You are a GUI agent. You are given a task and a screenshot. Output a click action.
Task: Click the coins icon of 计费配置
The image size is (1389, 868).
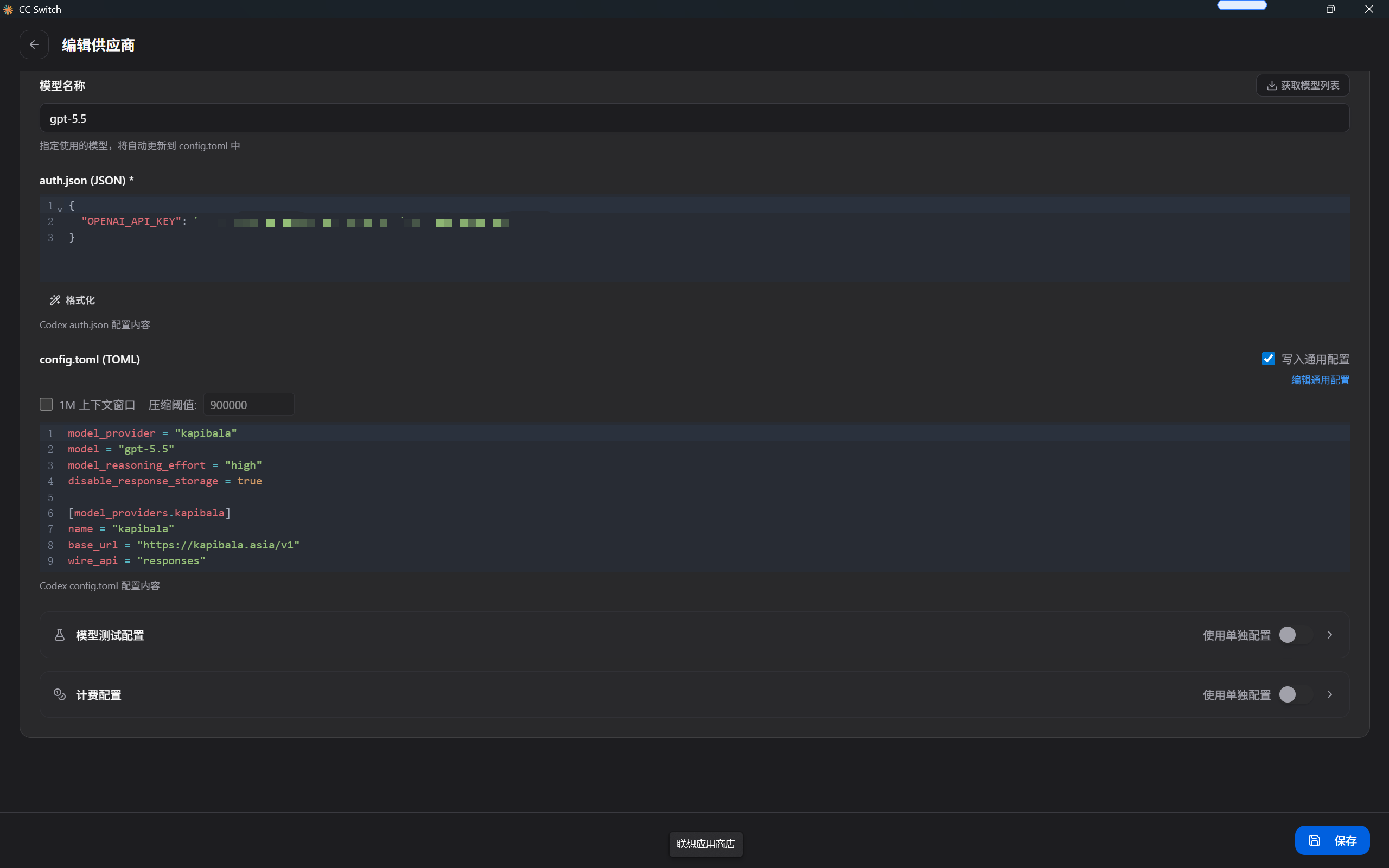tap(59, 694)
